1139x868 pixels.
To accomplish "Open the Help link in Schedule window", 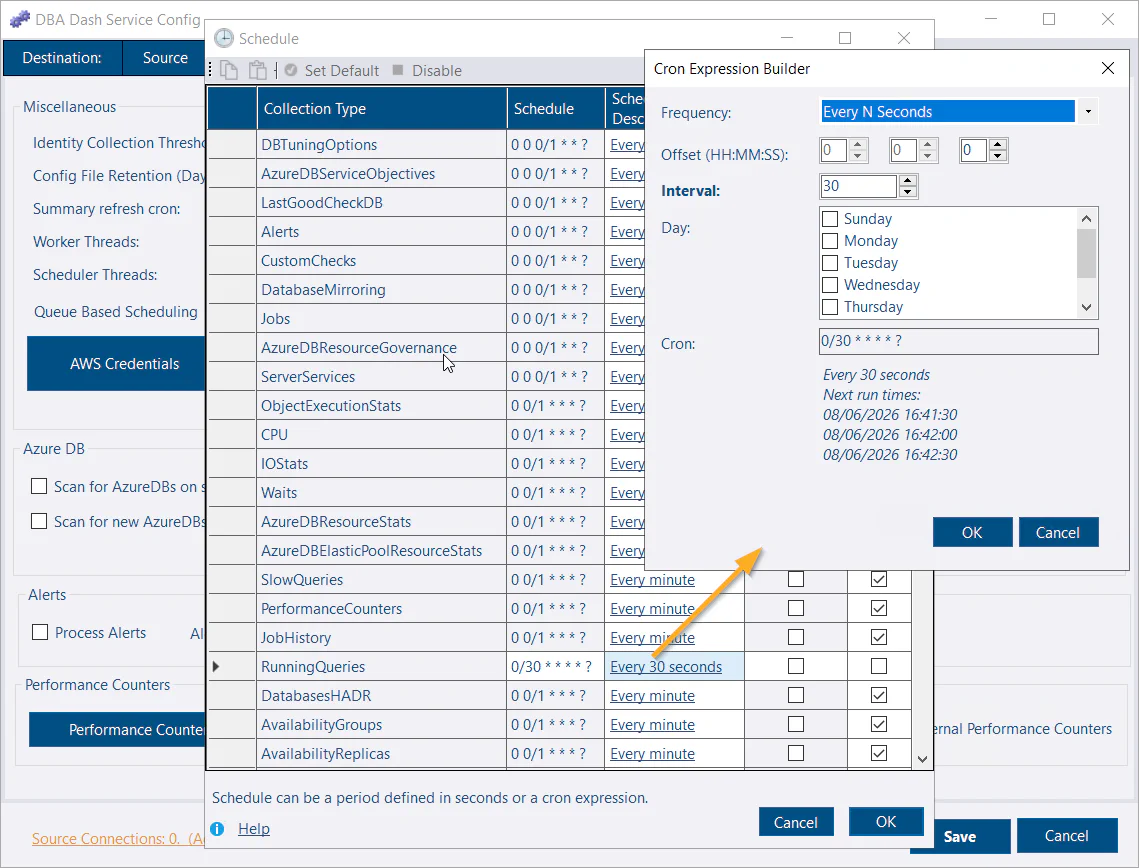I will click(x=254, y=829).
